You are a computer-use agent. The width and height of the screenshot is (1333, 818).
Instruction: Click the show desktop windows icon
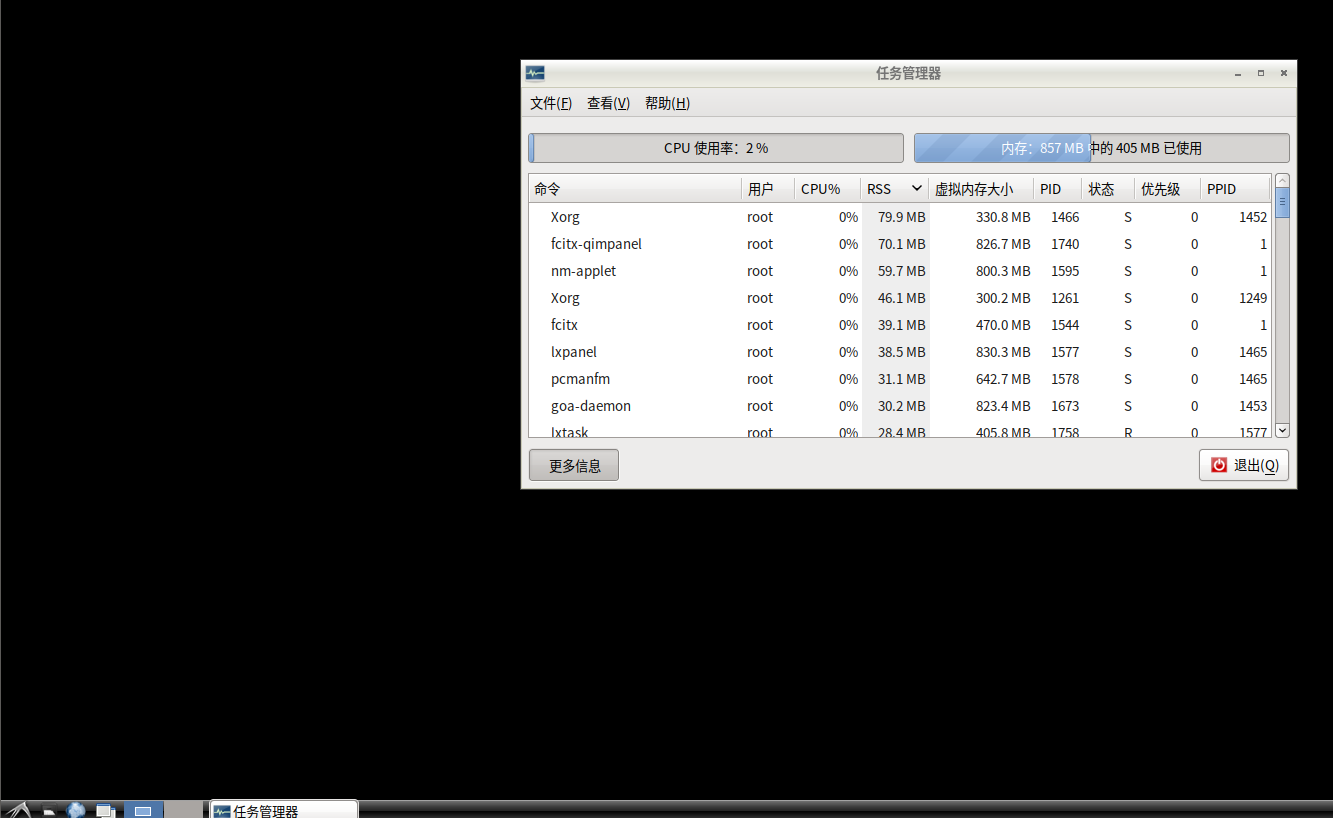106,810
